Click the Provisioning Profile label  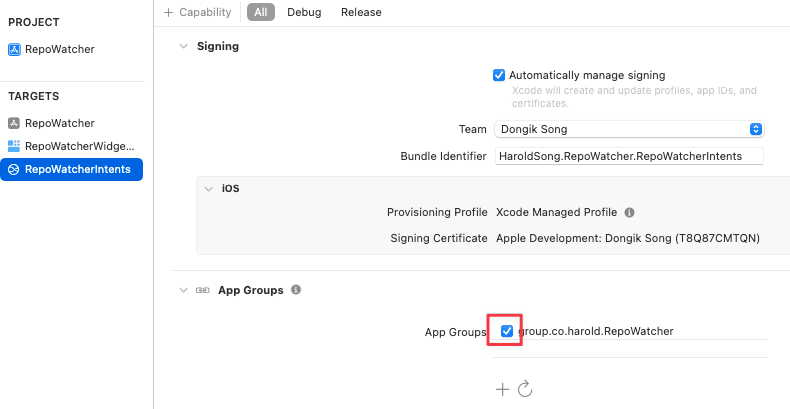pyautogui.click(x=437, y=213)
